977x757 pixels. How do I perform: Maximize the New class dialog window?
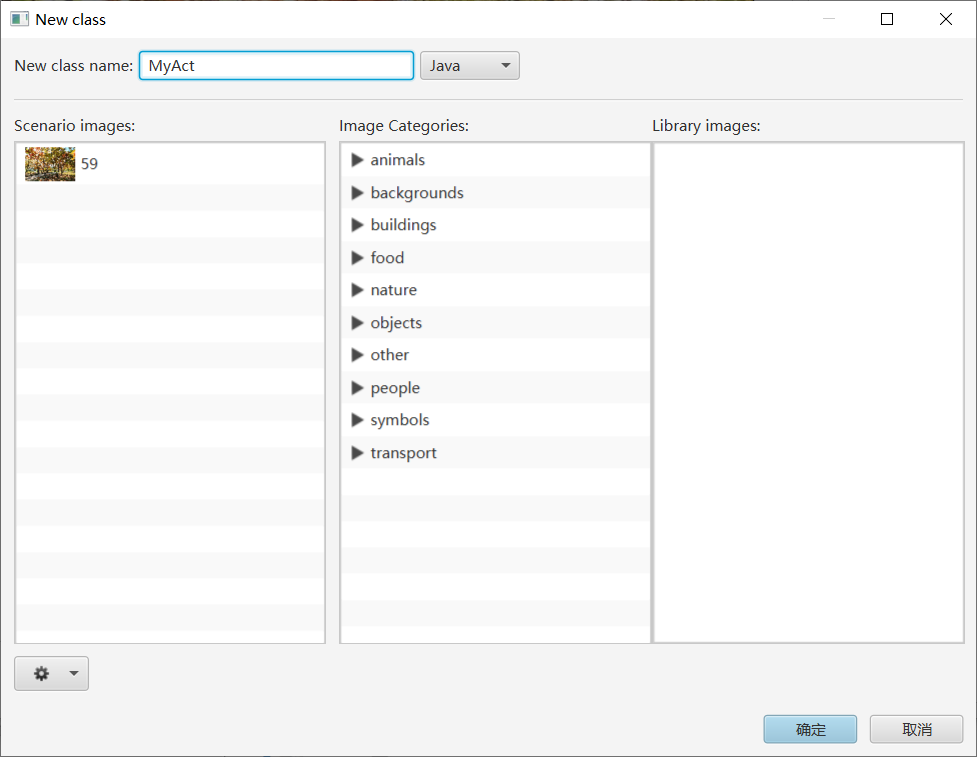pos(887,19)
